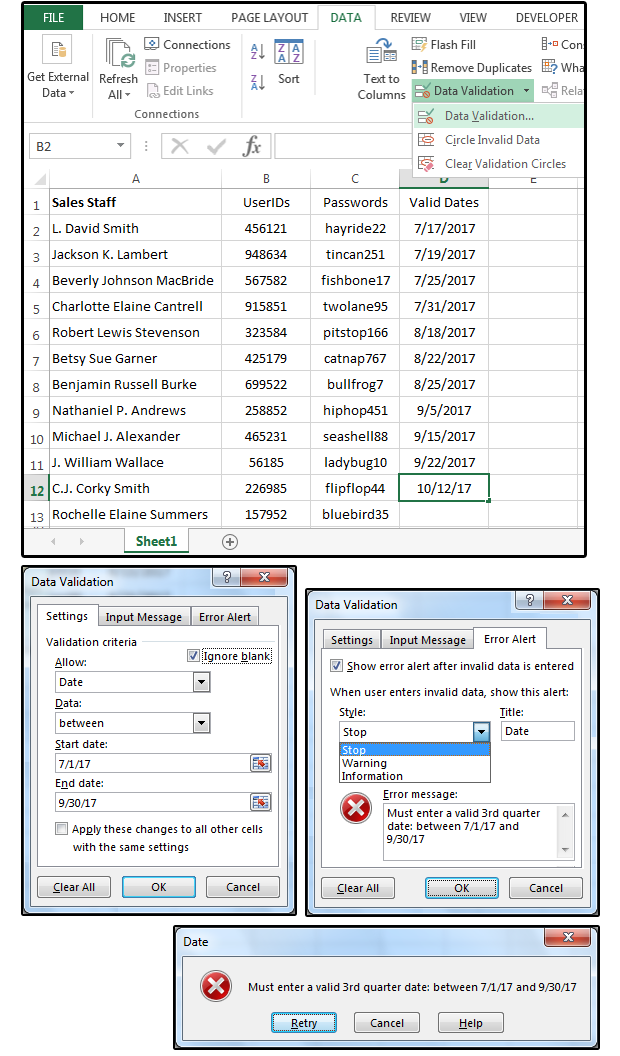Open Get External Data dropdown arrow
Image resolution: width=620 pixels, height=1056 pixels.
tap(71, 93)
